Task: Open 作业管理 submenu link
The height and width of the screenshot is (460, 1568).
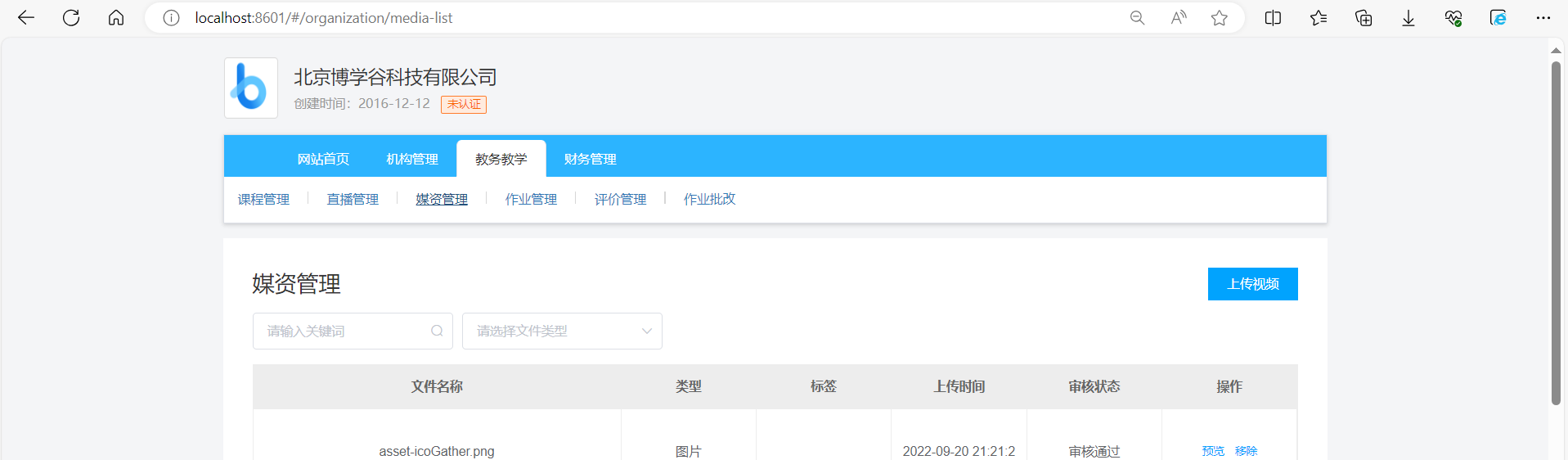Action: click(x=531, y=199)
